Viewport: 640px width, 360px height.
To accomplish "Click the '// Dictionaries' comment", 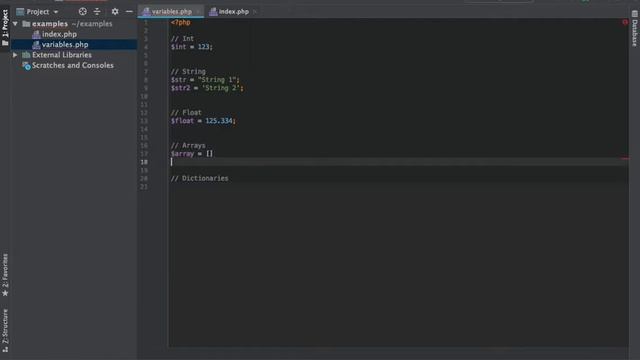I will [200, 178].
